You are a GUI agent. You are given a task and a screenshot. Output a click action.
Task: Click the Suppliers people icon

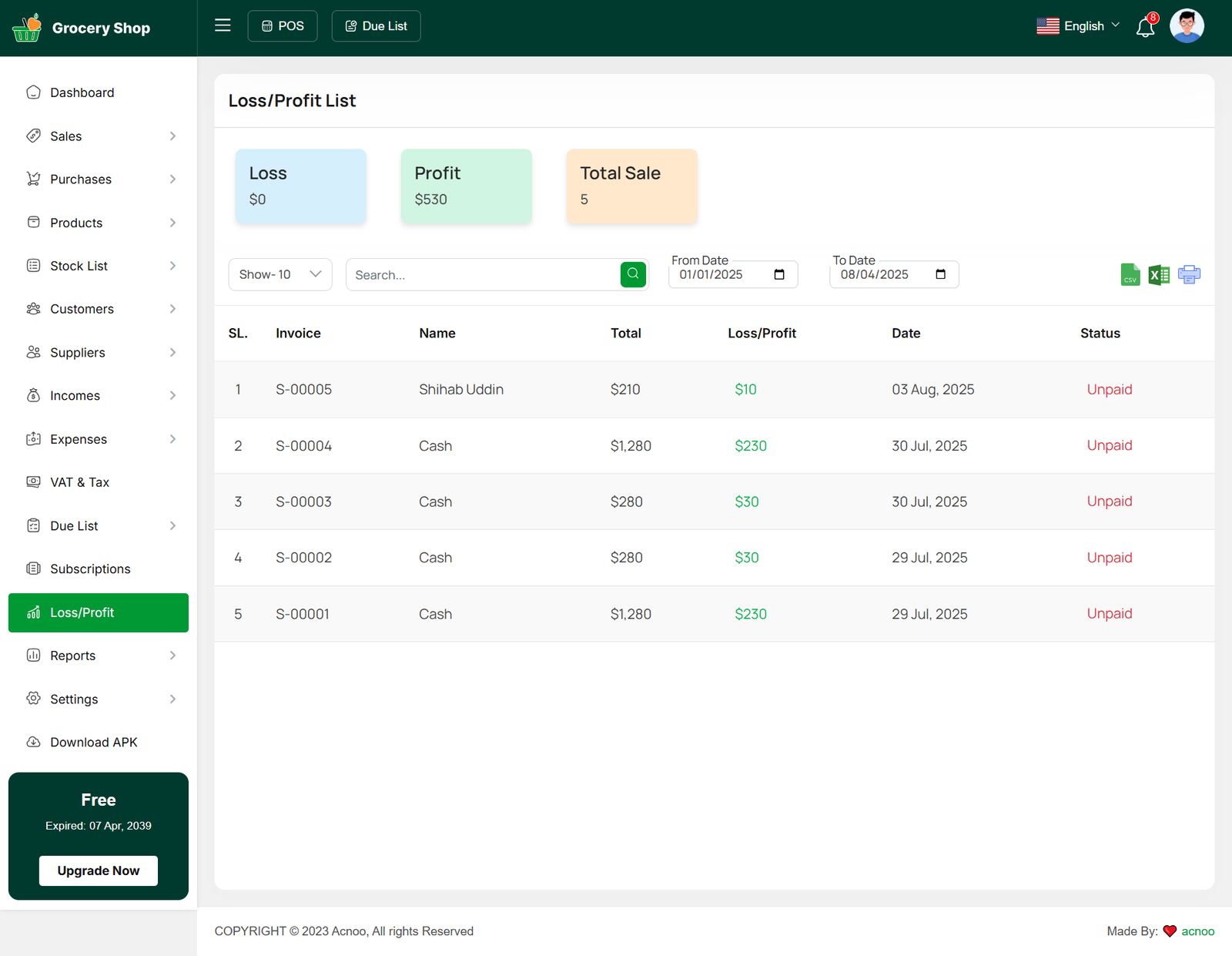tap(33, 352)
